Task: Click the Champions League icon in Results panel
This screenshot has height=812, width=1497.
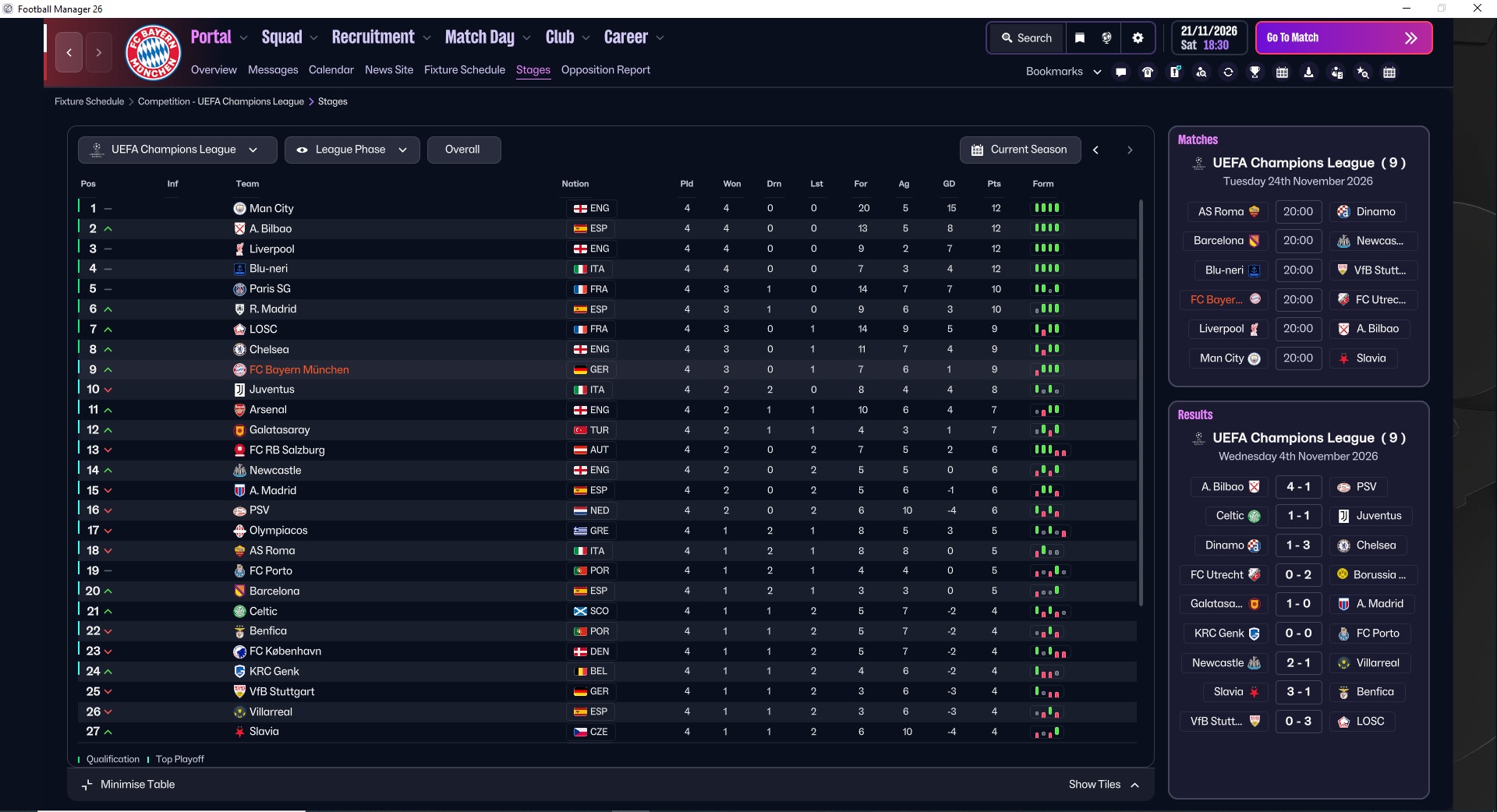Action: (x=1198, y=439)
